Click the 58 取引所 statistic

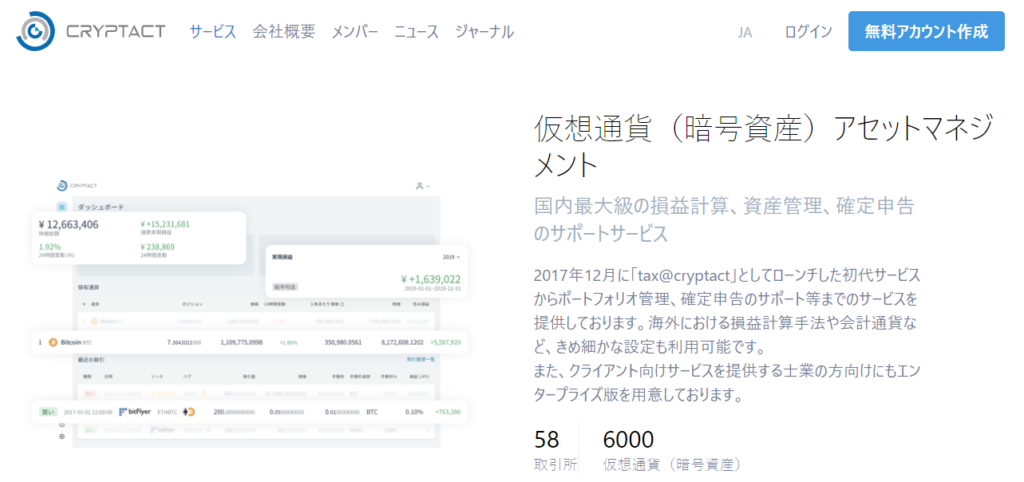point(555,451)
